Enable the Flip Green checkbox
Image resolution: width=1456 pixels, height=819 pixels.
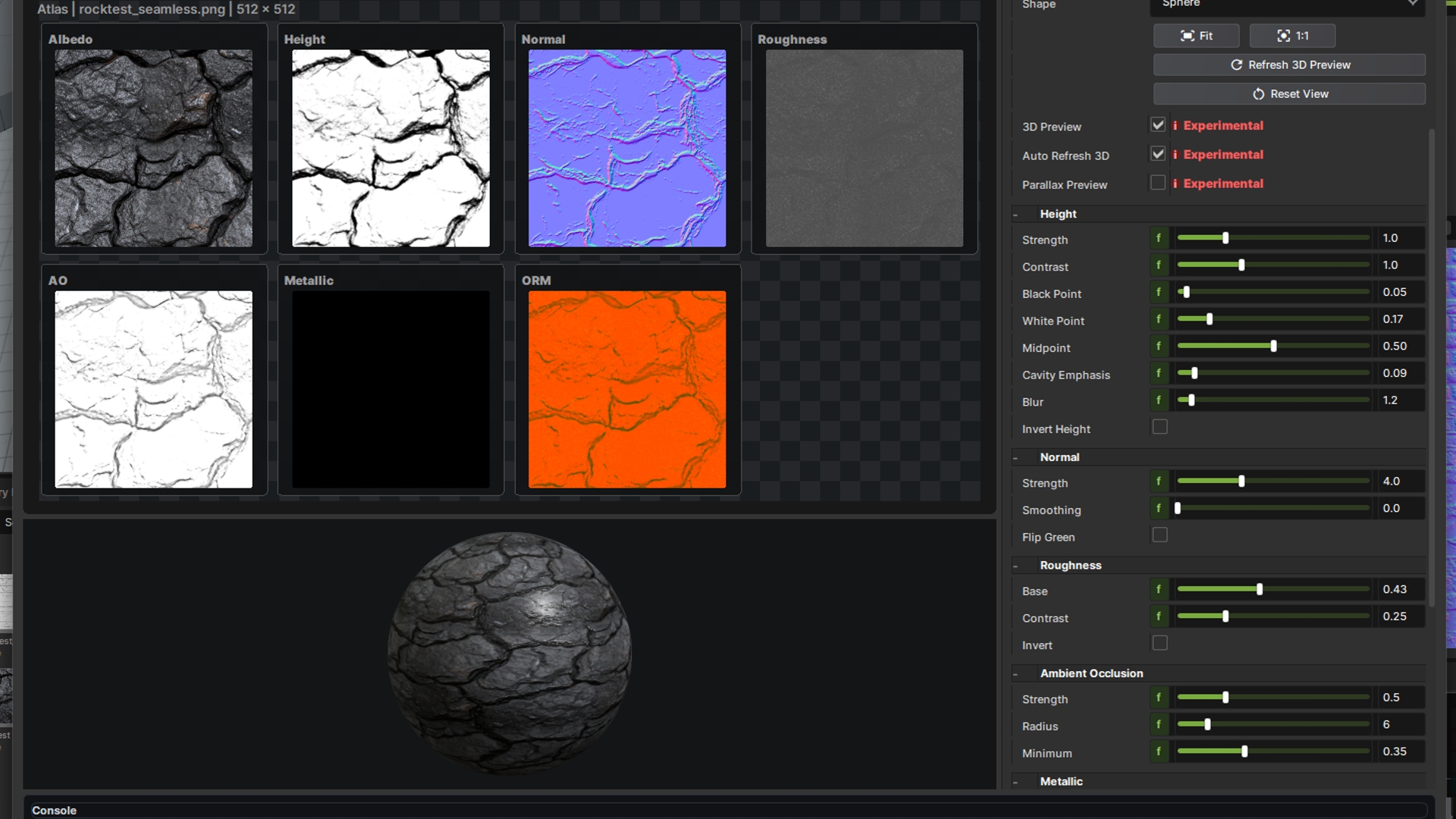[1159, 535]
